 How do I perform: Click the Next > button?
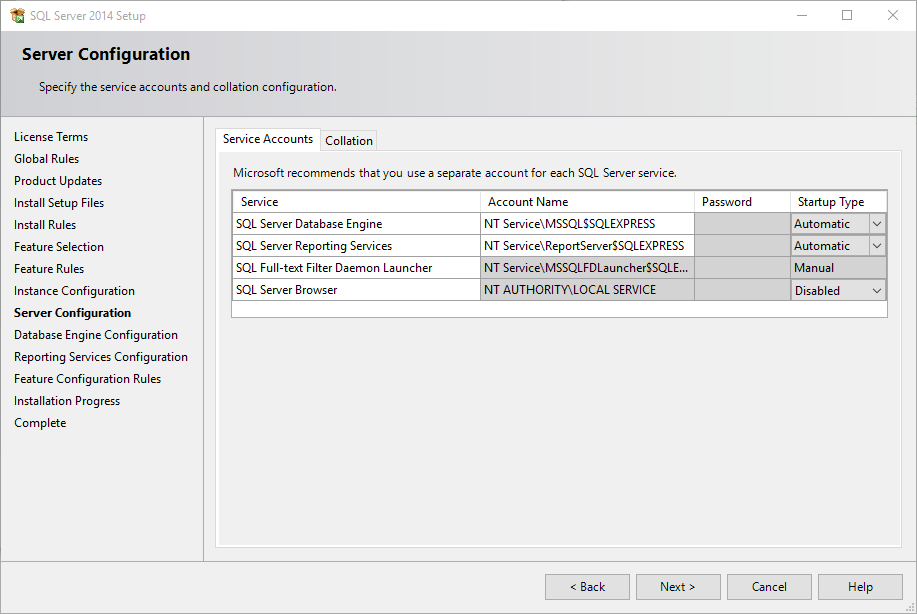(678, 587)
